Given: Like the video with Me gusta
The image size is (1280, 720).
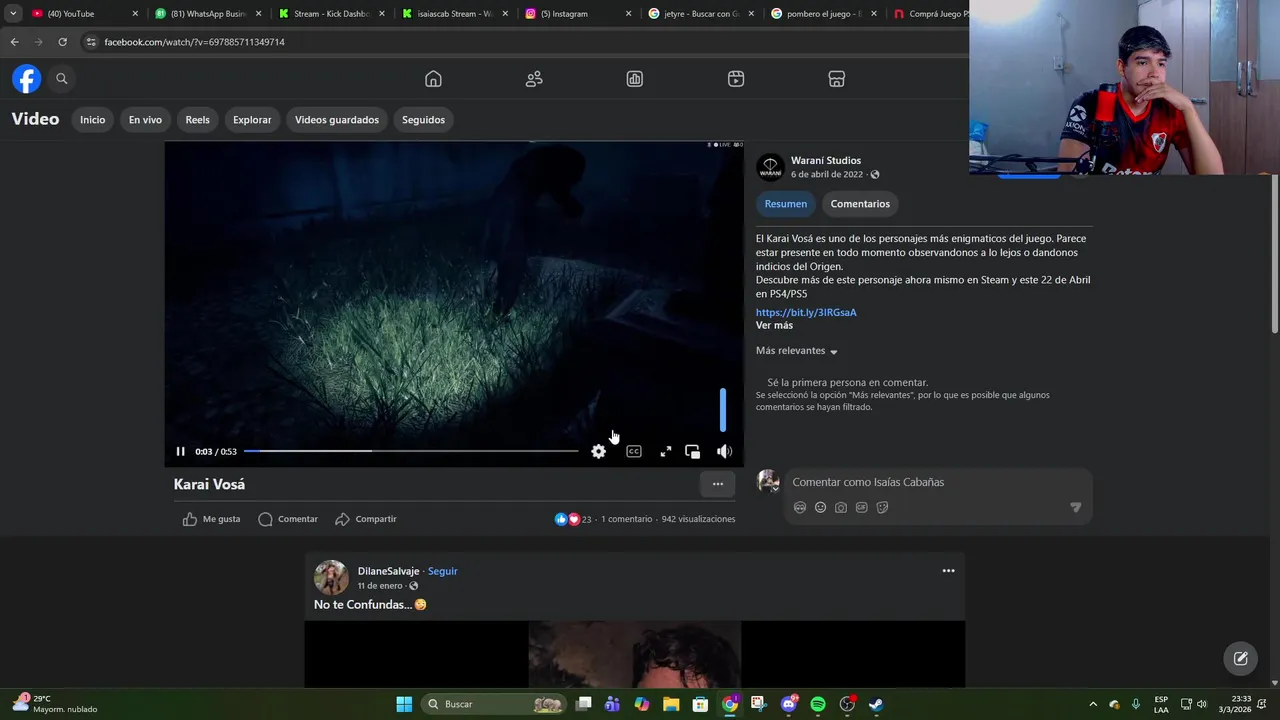Looking at the screenshot, I should point(212,519).
